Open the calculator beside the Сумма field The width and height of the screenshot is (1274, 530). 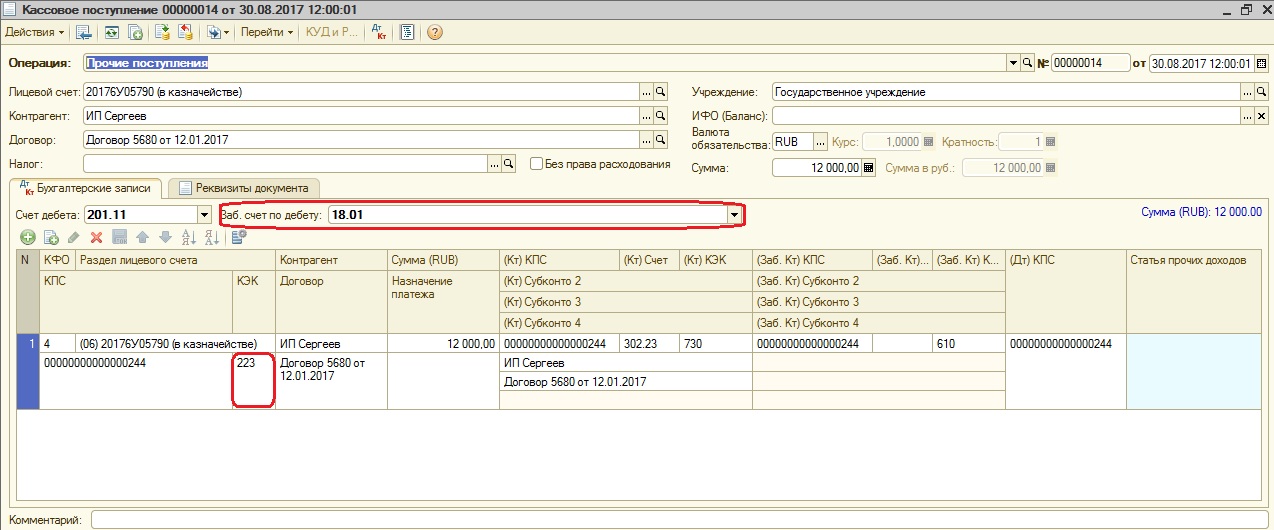(x=868, y=168)
